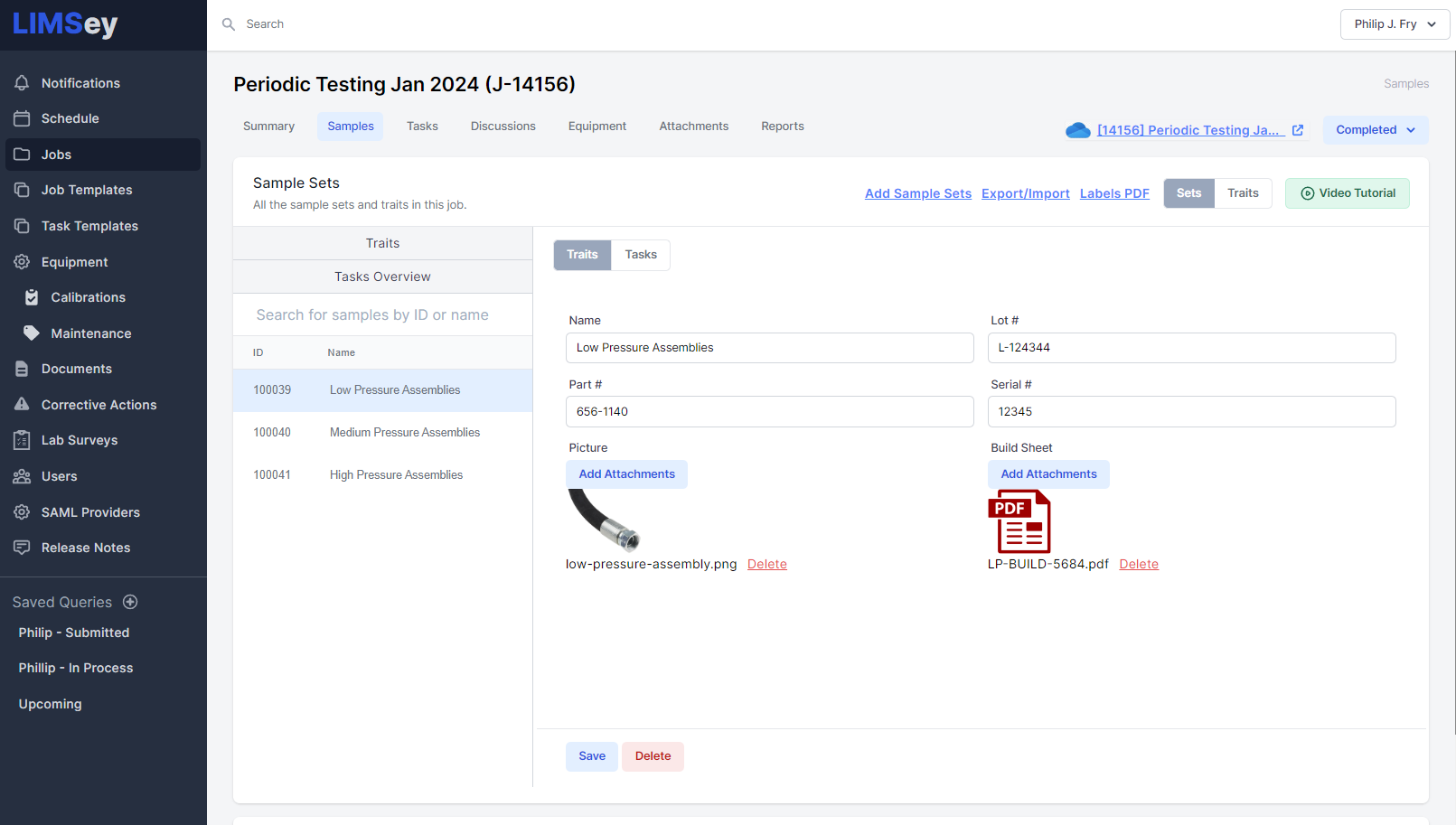Viewport: 1456px width, 825px height.
Task: Switch to the Sets view toggle
Action: (1188, 193)
